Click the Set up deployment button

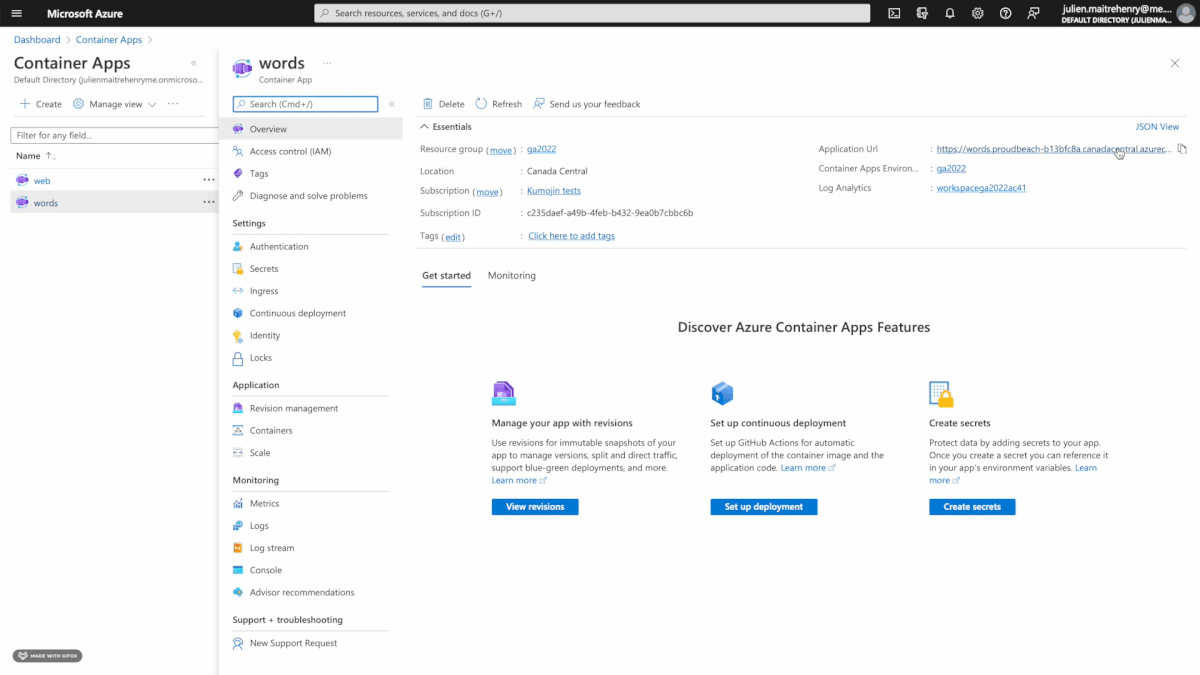[764, 507]
